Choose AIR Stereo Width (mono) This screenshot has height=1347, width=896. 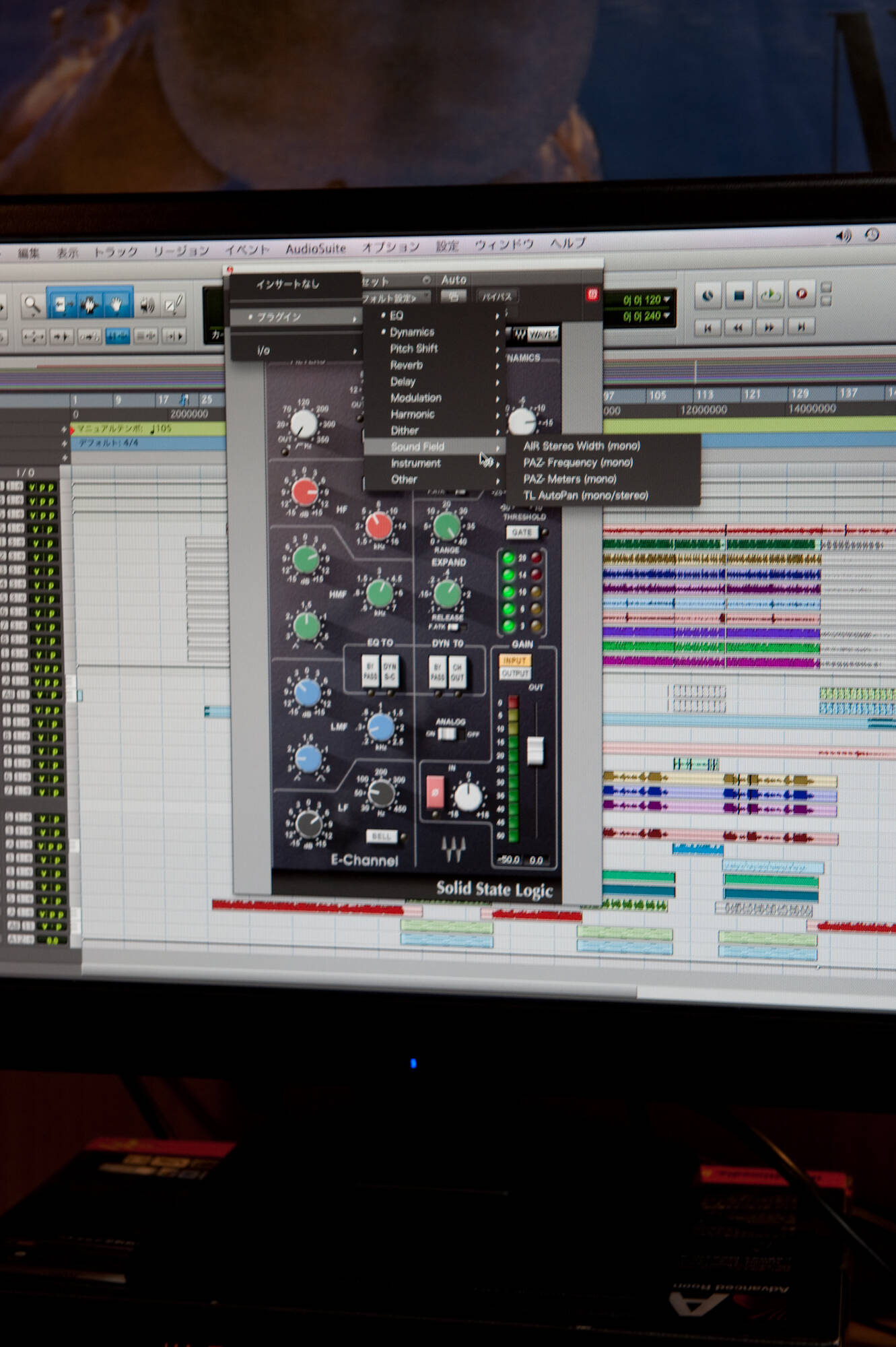coord(604,446)
